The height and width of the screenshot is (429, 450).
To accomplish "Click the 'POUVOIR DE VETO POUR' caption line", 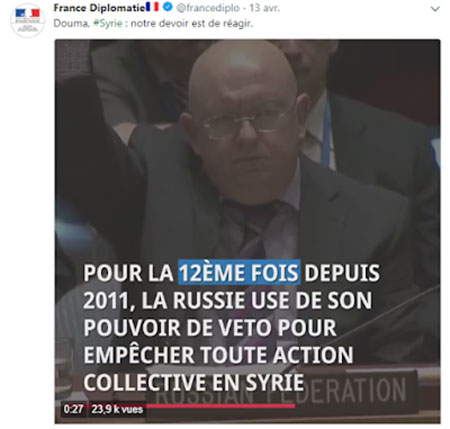I will click(210, 327).
